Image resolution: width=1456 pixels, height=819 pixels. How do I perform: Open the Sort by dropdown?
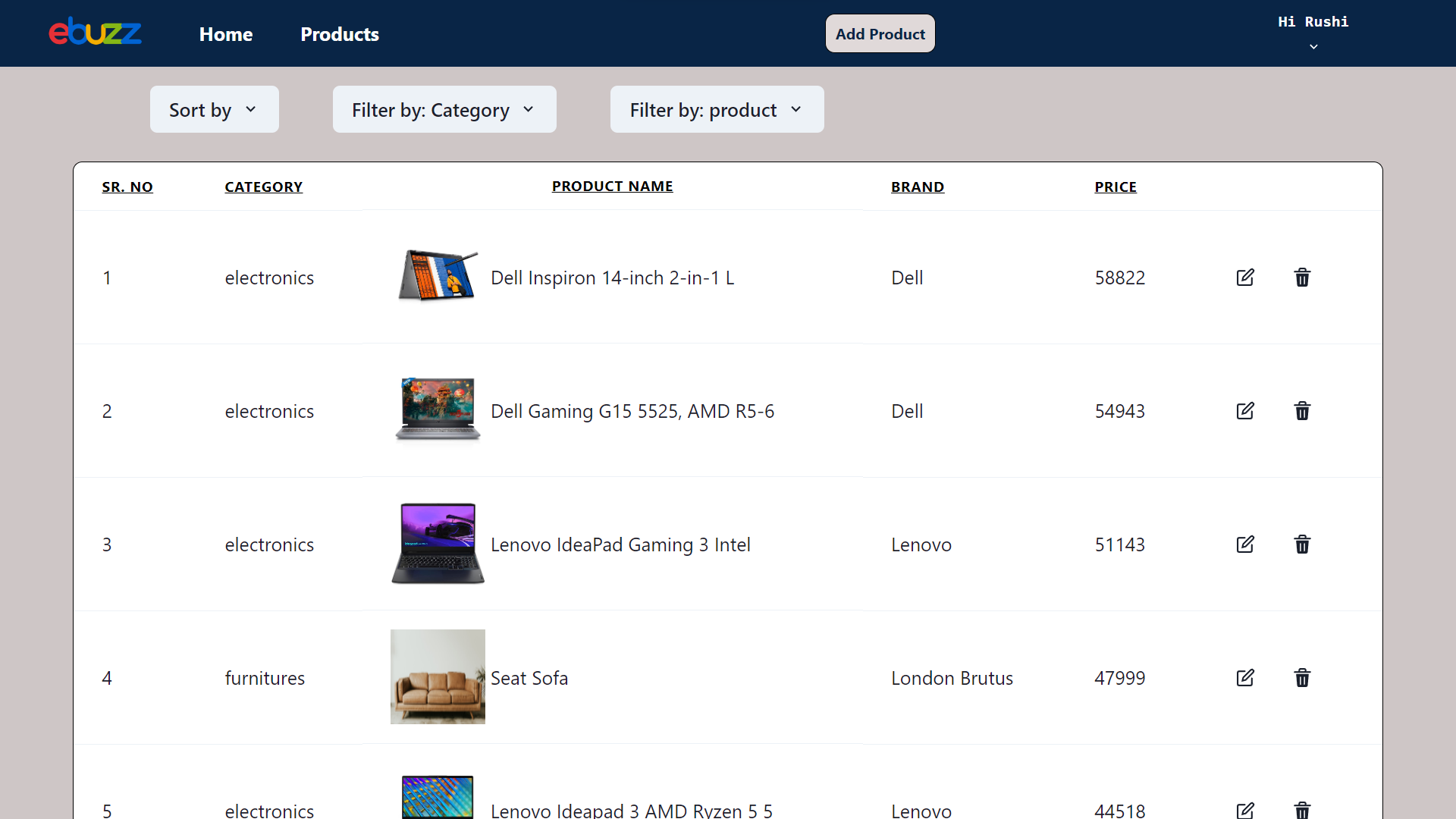coord(215,109)
